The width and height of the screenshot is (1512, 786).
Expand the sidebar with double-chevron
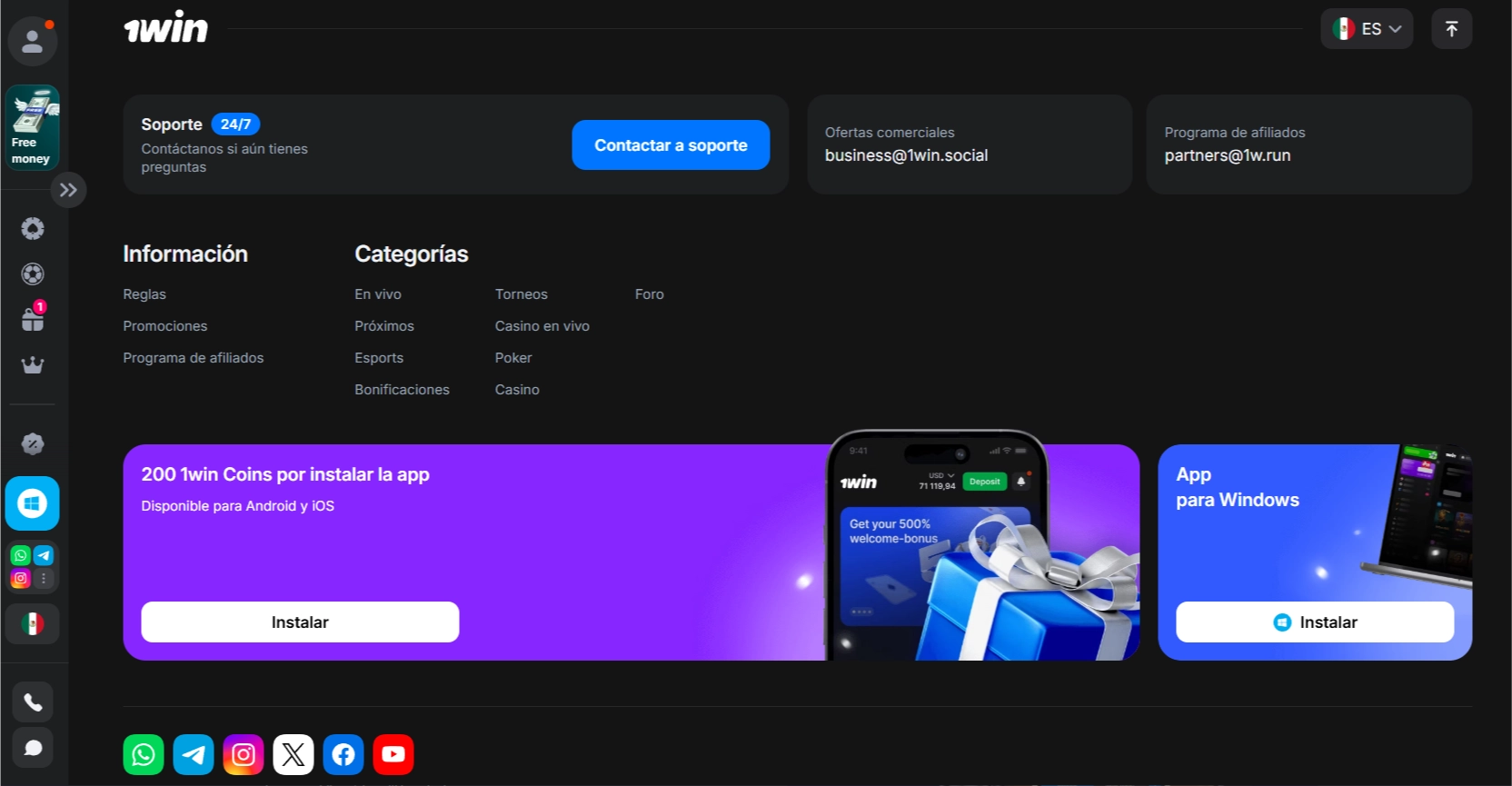68,190
